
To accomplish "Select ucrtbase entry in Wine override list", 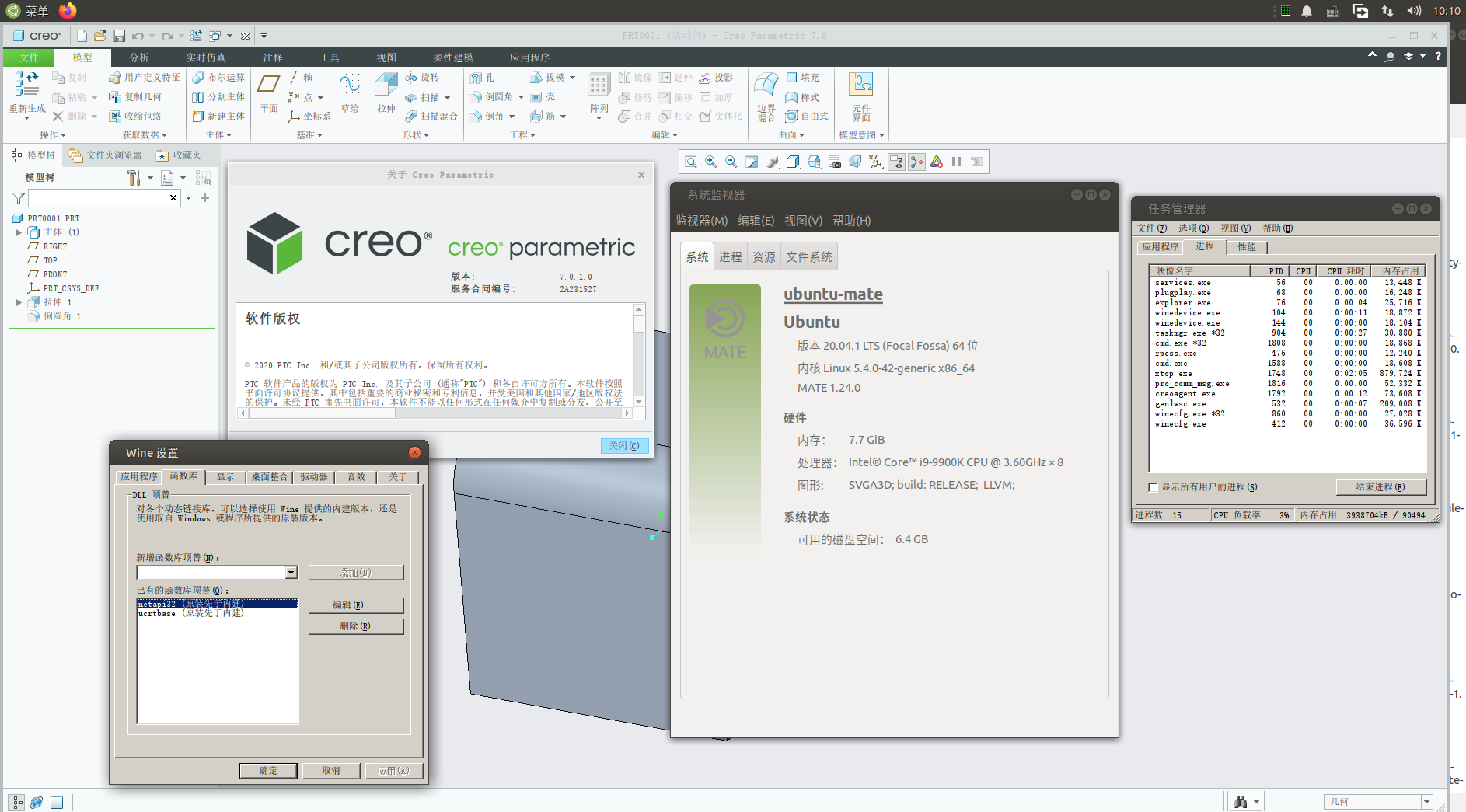I will click(217, 614).
